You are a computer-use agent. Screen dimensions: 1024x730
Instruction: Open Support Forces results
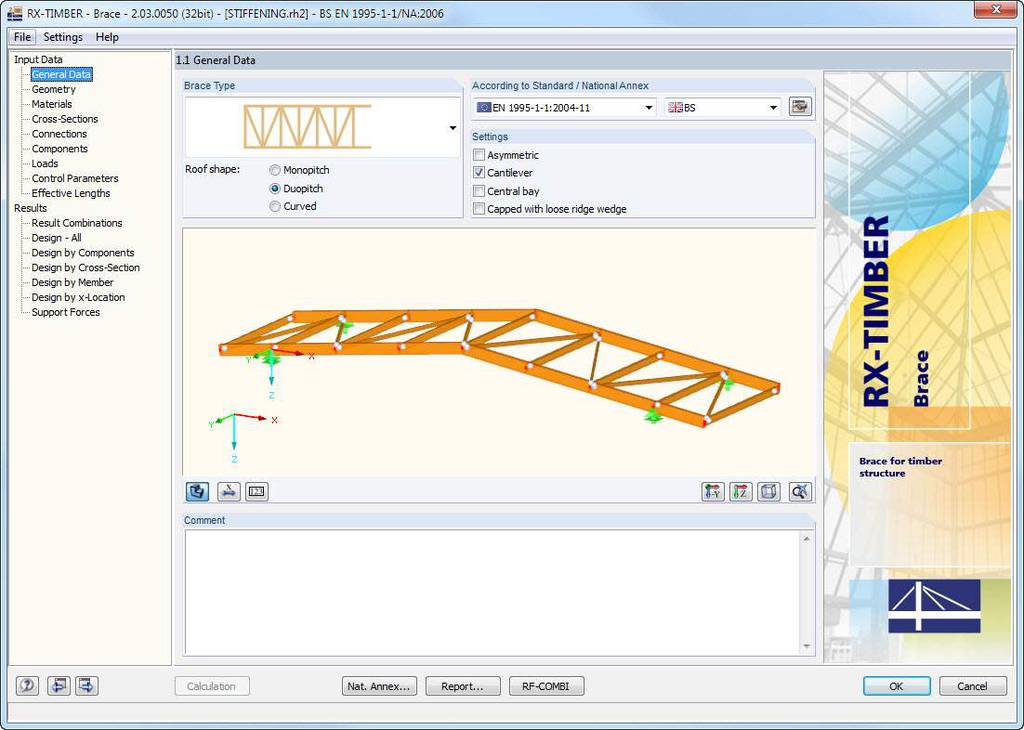click(65, 312)
